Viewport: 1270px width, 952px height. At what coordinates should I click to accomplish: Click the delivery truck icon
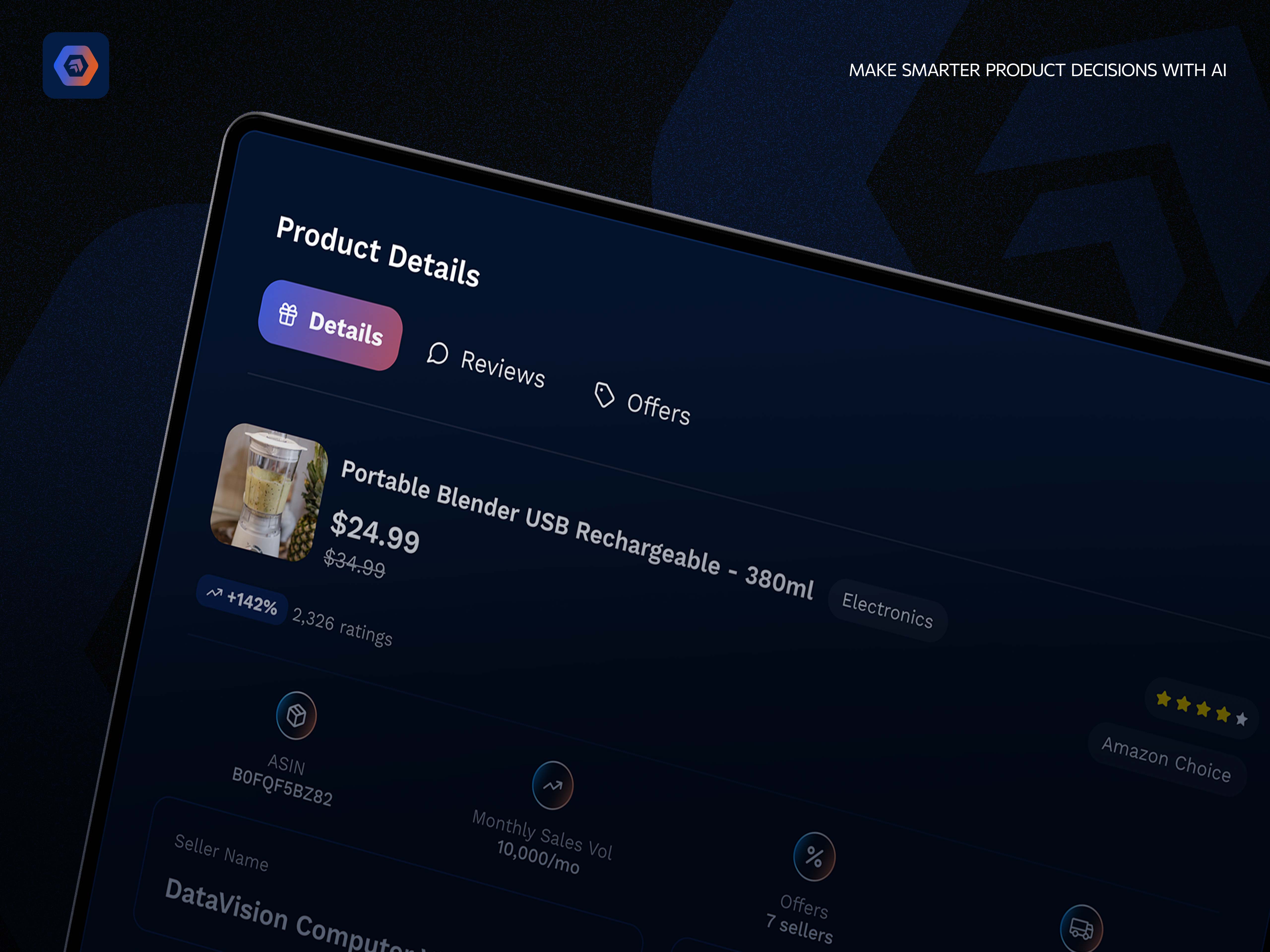coord(1082,928)
